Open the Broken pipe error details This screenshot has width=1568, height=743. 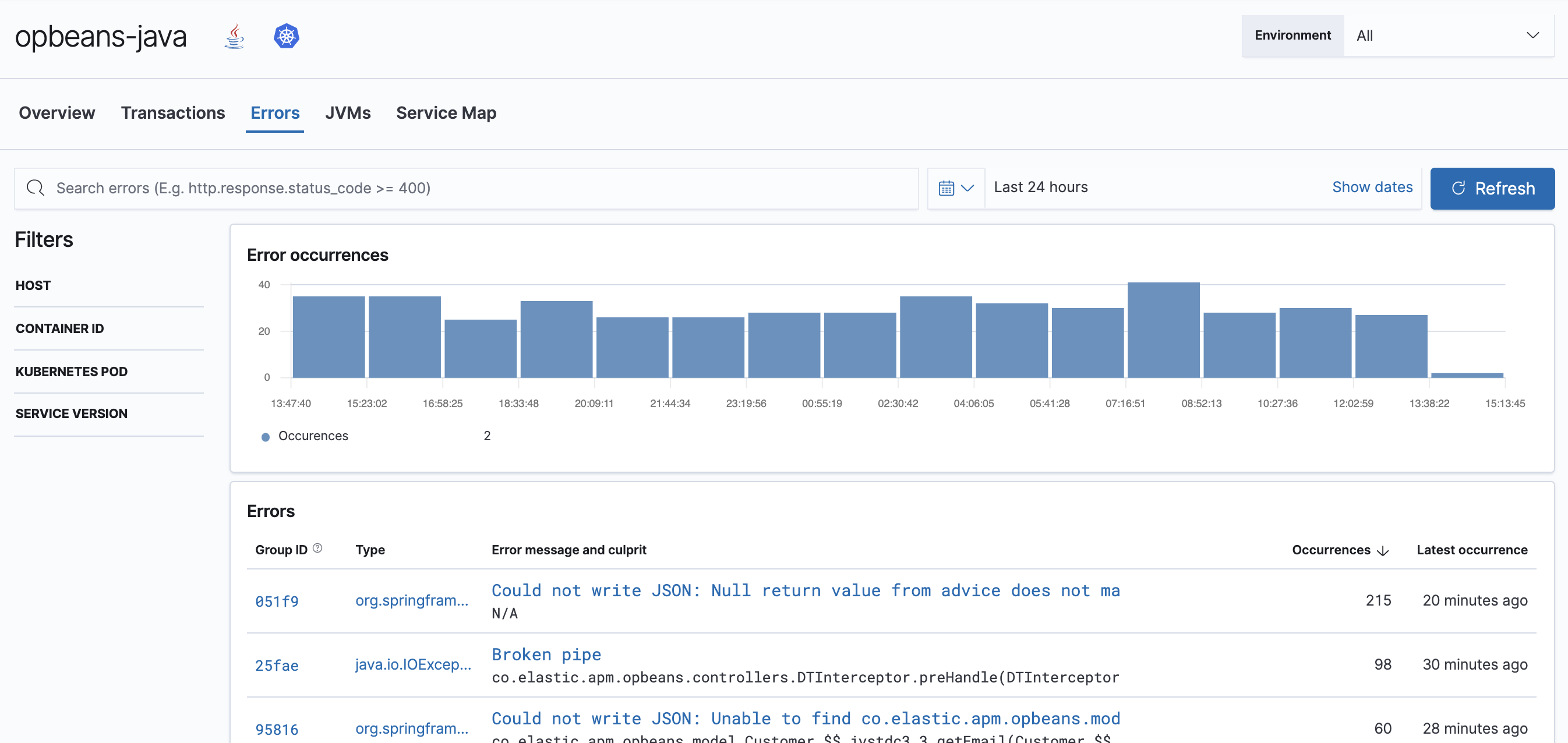point(546,654)
